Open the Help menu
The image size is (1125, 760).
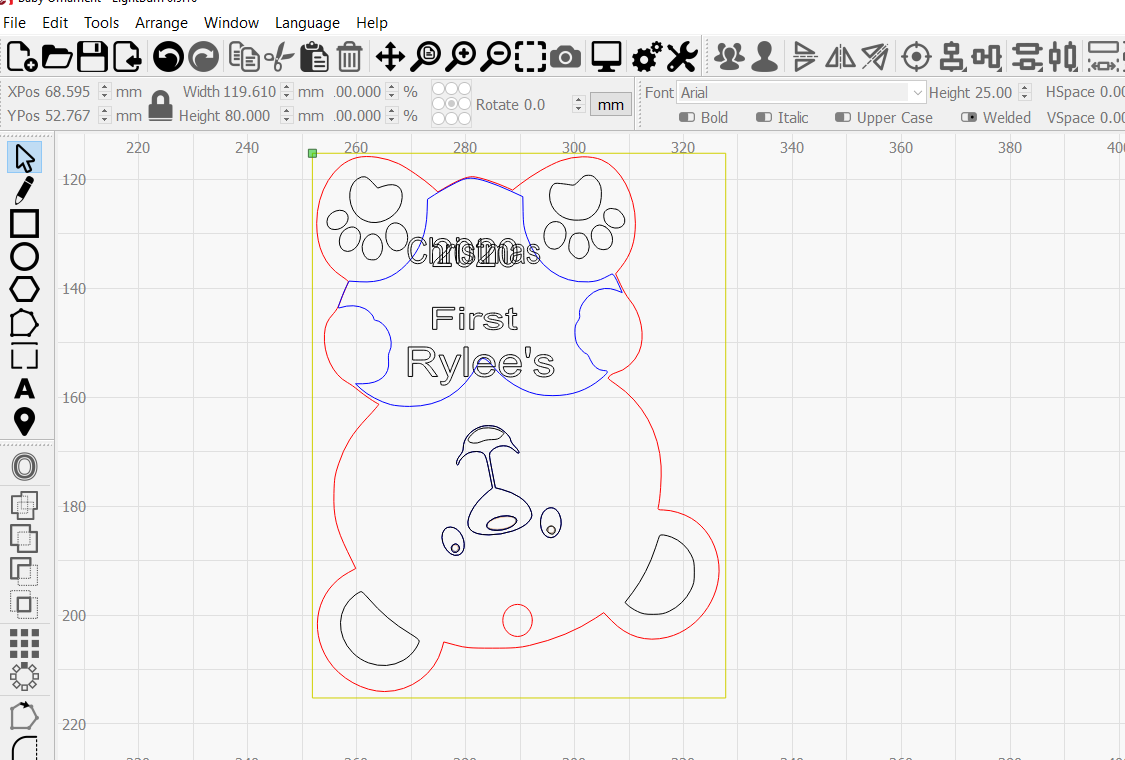coord(372,23)
